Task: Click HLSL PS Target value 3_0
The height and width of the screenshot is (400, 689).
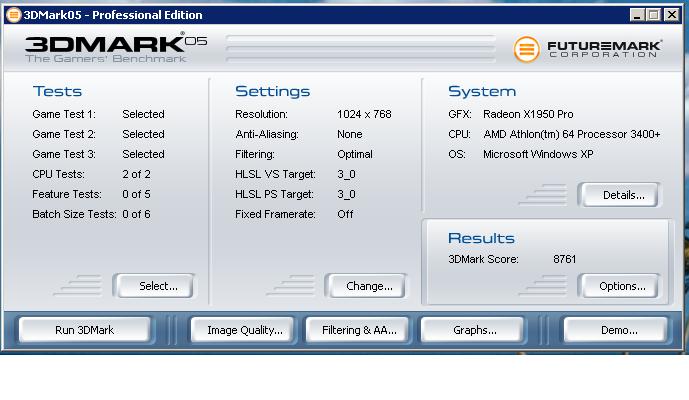Action: tap(346, 194)
